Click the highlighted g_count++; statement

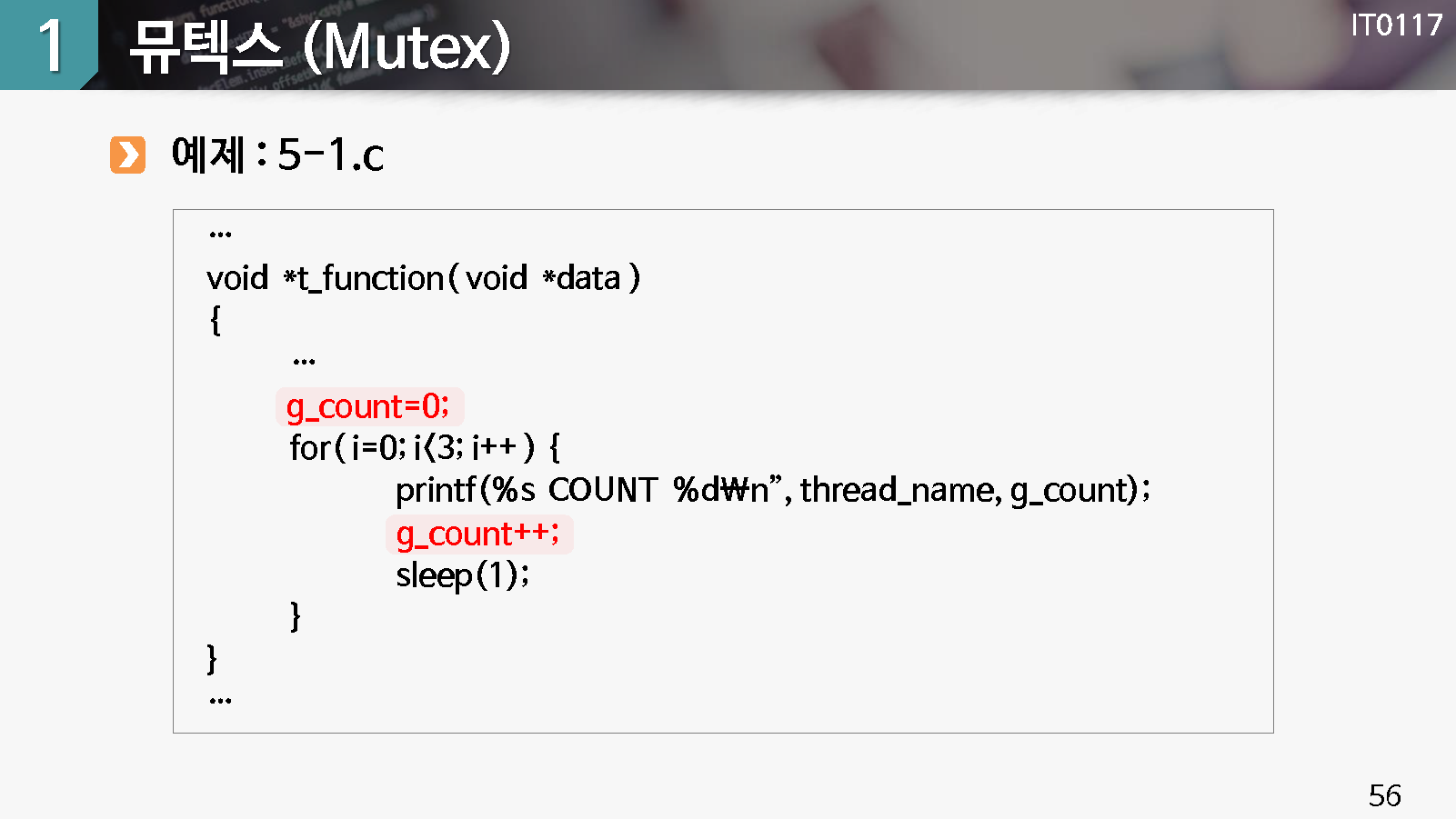(478, 534)
